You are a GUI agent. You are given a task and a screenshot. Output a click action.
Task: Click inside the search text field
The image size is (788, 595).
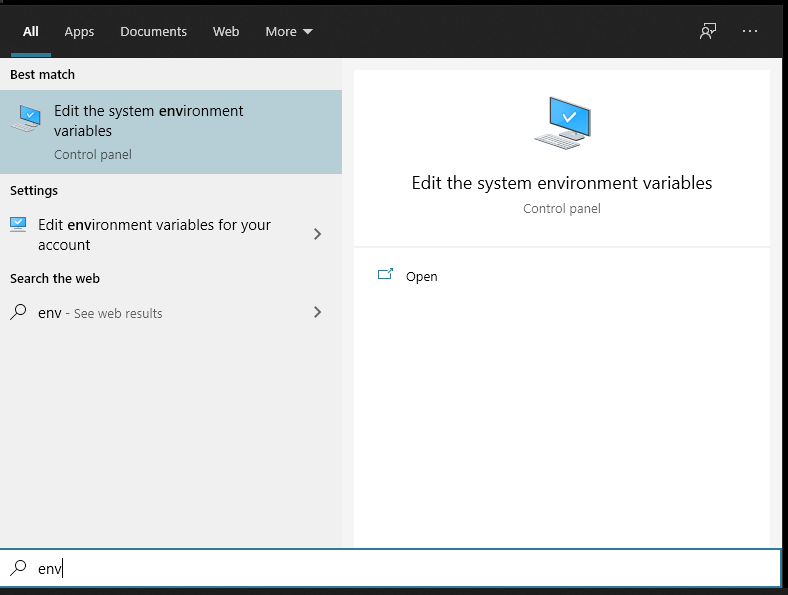pyautogui.click(x=400, y=568)
